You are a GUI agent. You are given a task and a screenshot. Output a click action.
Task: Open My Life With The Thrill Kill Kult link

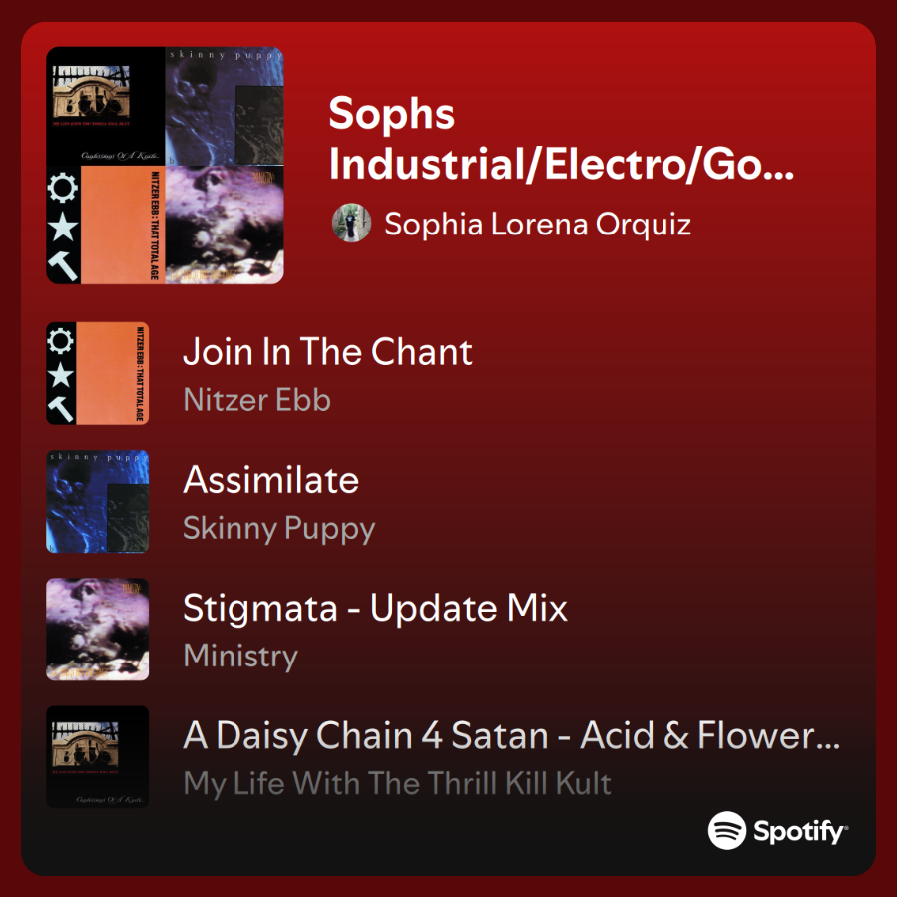[397, 784]
